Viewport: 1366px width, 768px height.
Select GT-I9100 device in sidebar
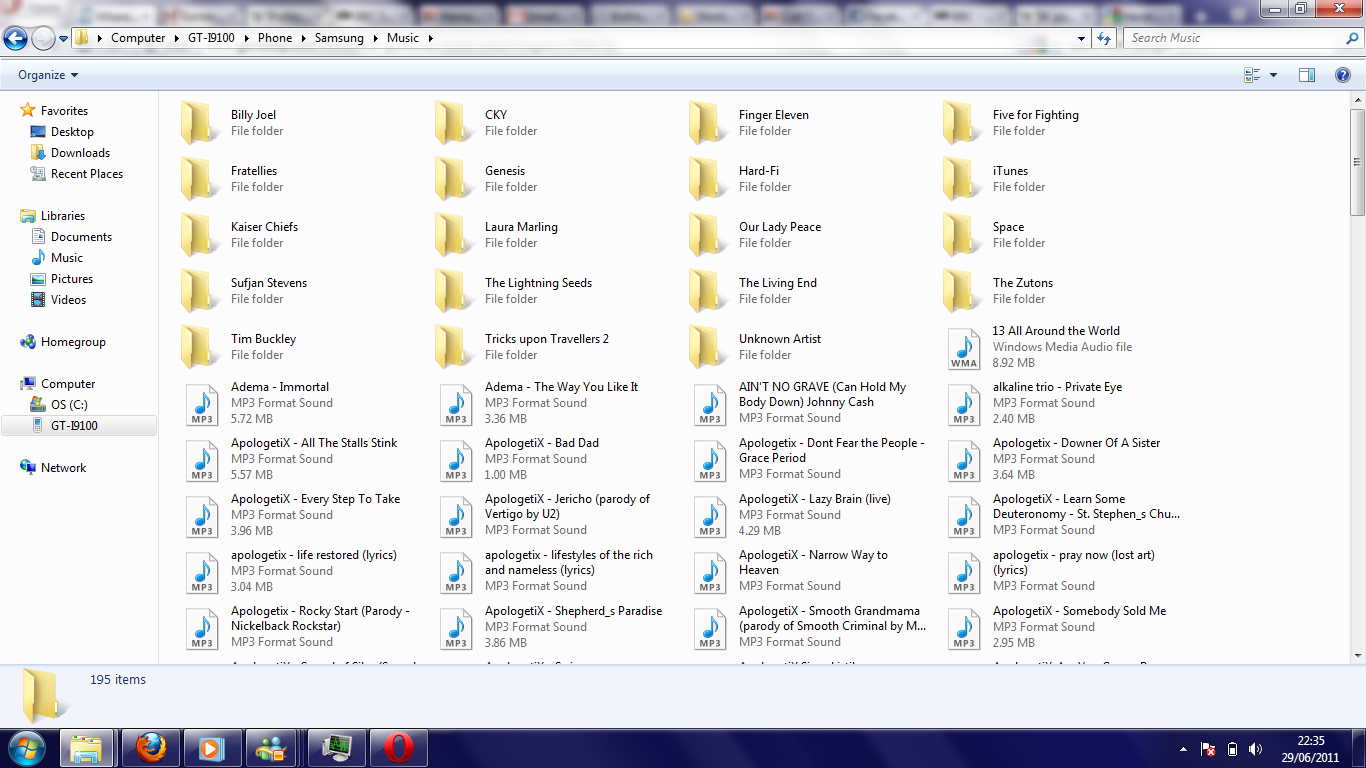tap(80, 426)
